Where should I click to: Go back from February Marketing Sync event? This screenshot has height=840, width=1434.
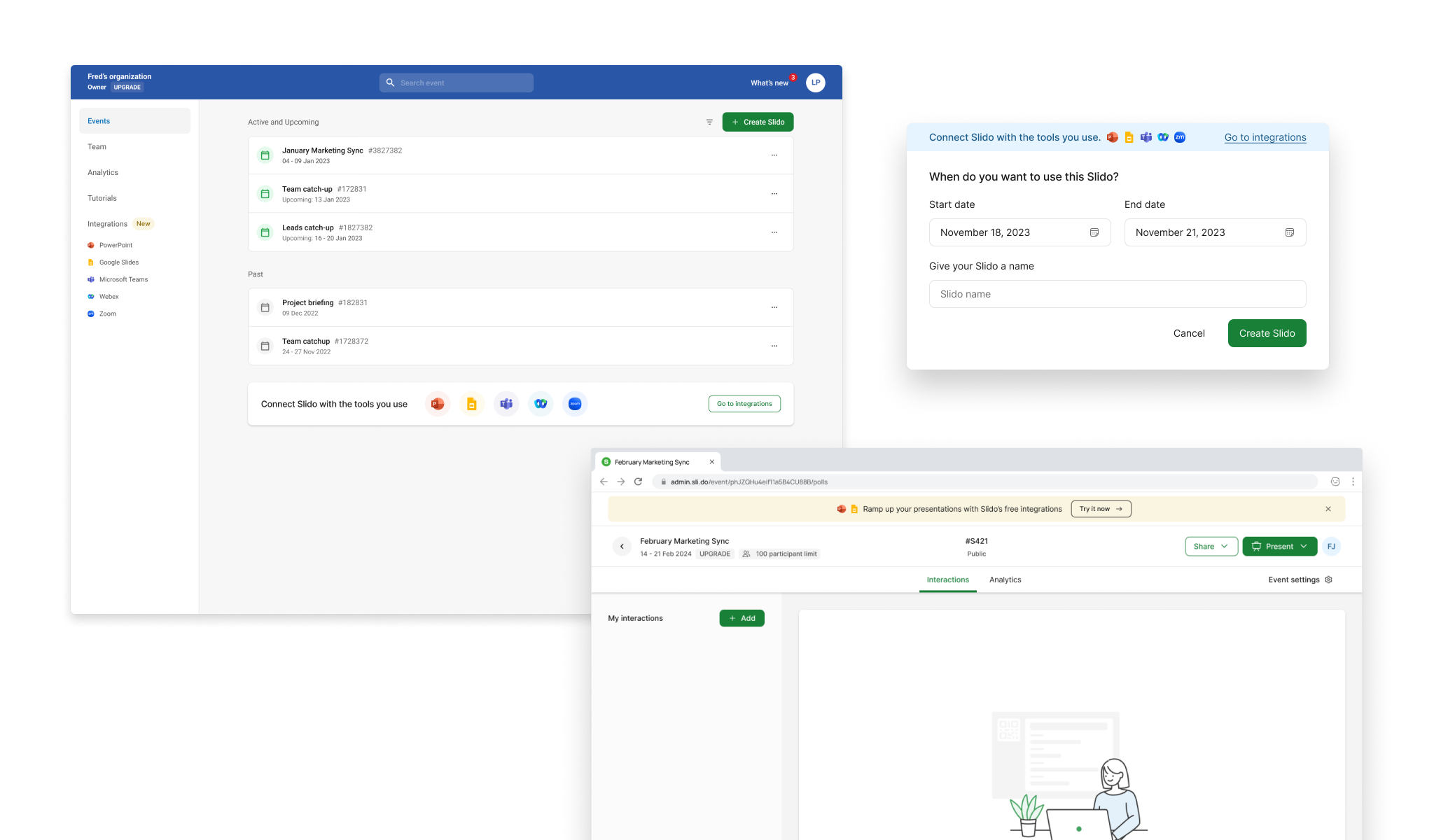point(622,547)
